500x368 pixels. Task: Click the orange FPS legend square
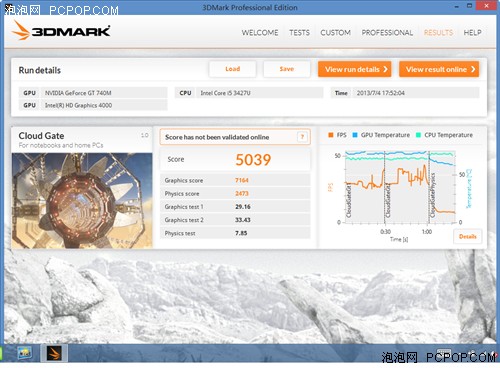(331, 135)
